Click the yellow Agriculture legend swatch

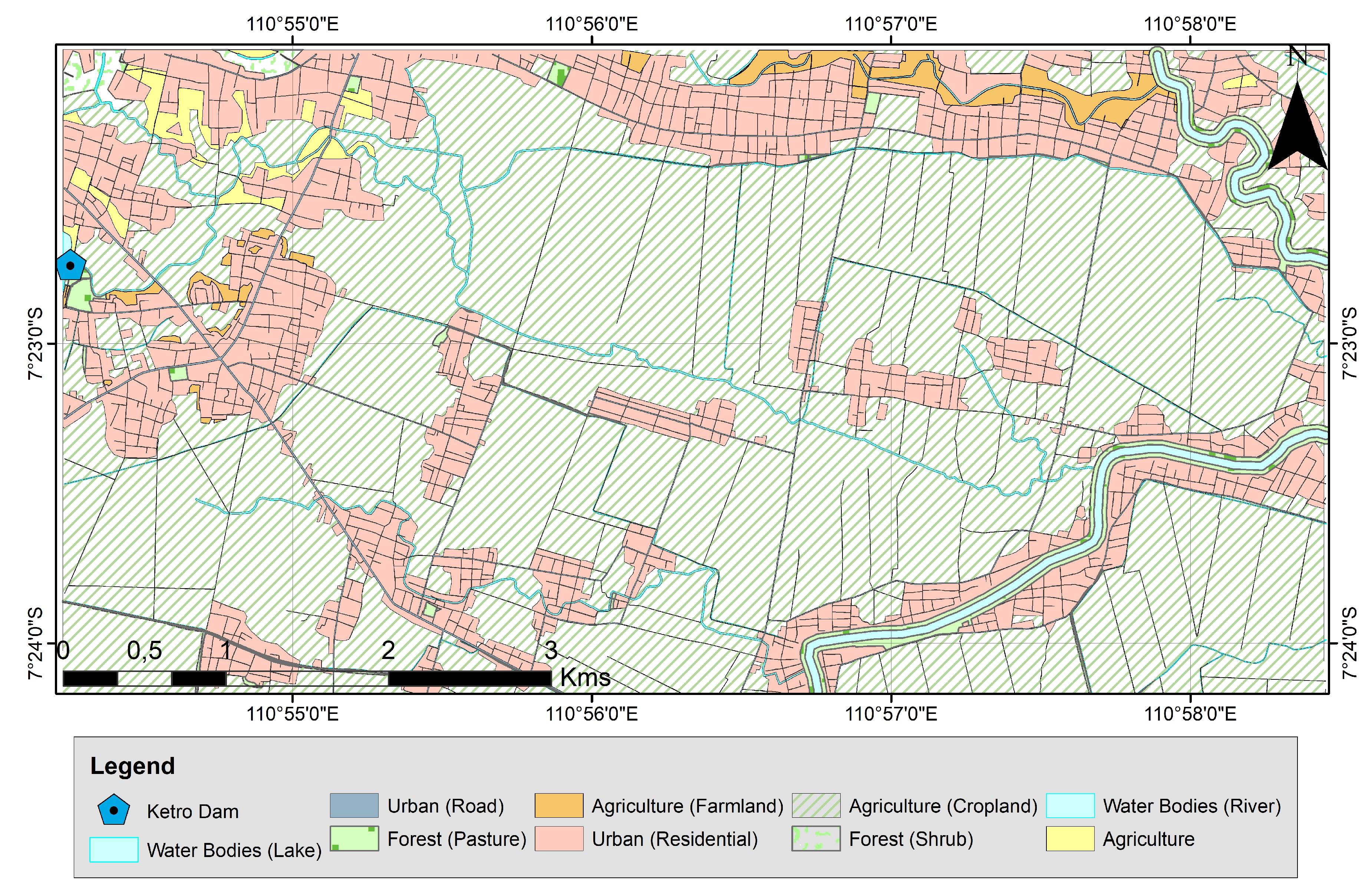[1070, 838]
